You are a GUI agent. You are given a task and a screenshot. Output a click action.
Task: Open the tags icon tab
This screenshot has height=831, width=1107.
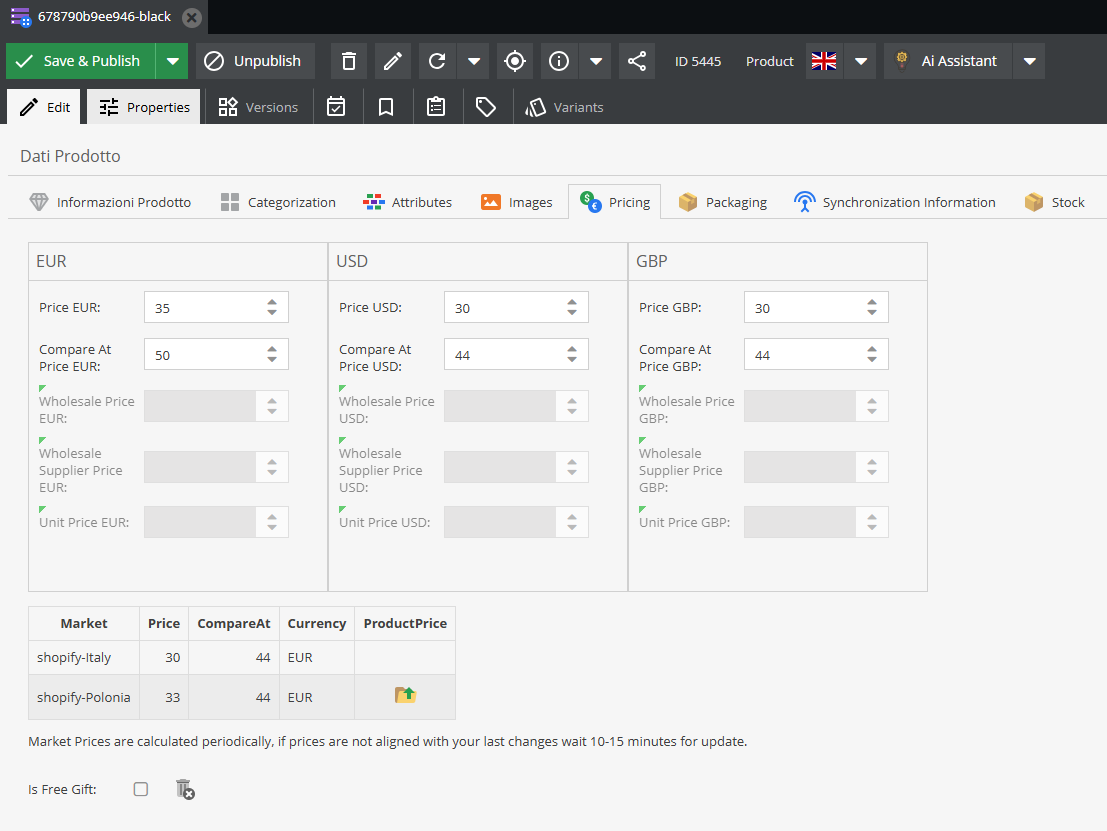click(x=486, y=107)
